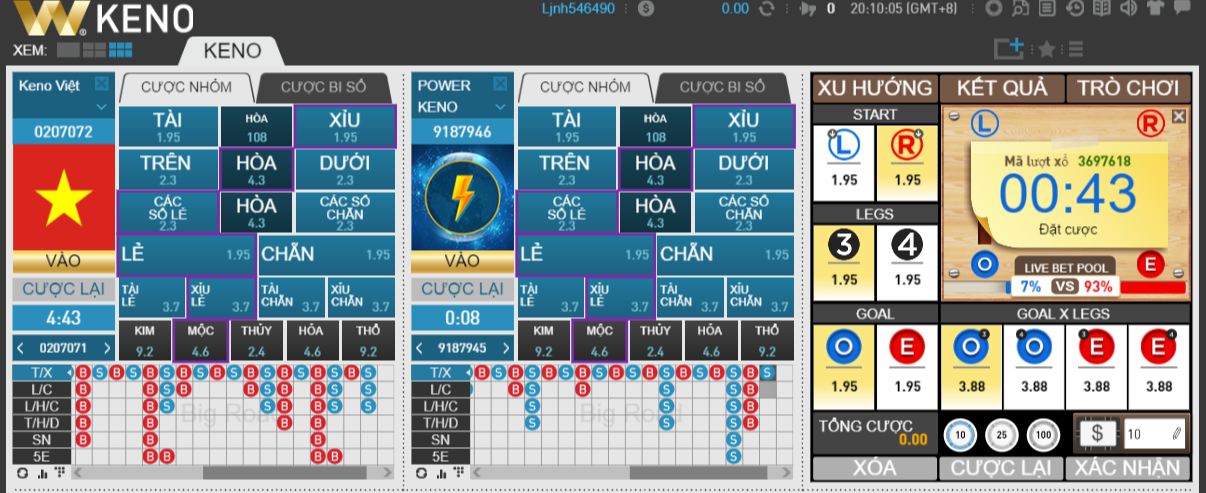
Task: Select the 25 chip
Action: coord(1000,434)
